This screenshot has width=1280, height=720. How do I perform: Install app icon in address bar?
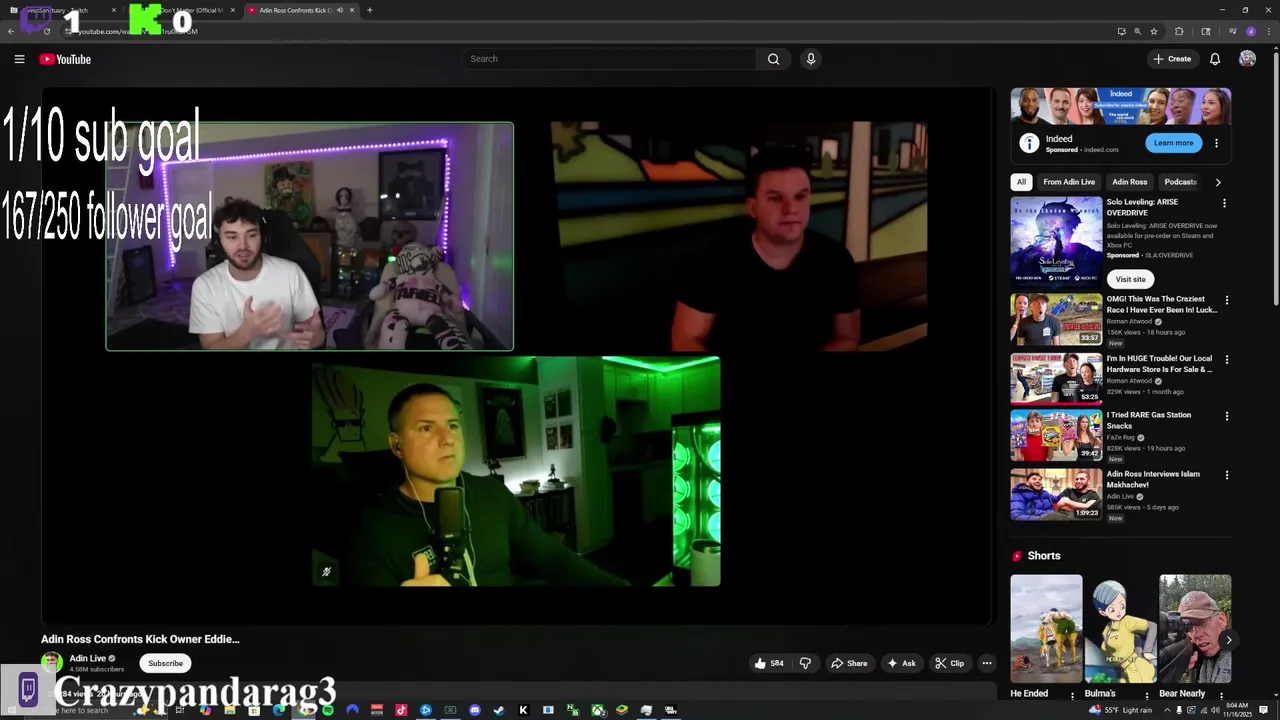1122,31
